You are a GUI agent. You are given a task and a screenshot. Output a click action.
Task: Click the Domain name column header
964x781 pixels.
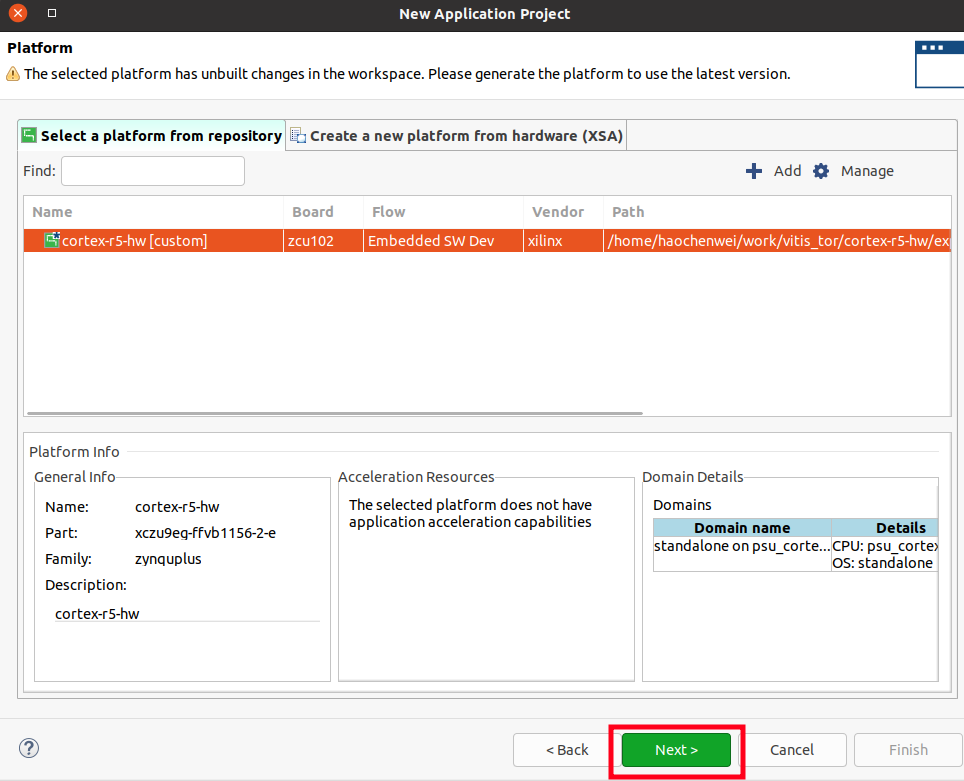pos(742,528)
